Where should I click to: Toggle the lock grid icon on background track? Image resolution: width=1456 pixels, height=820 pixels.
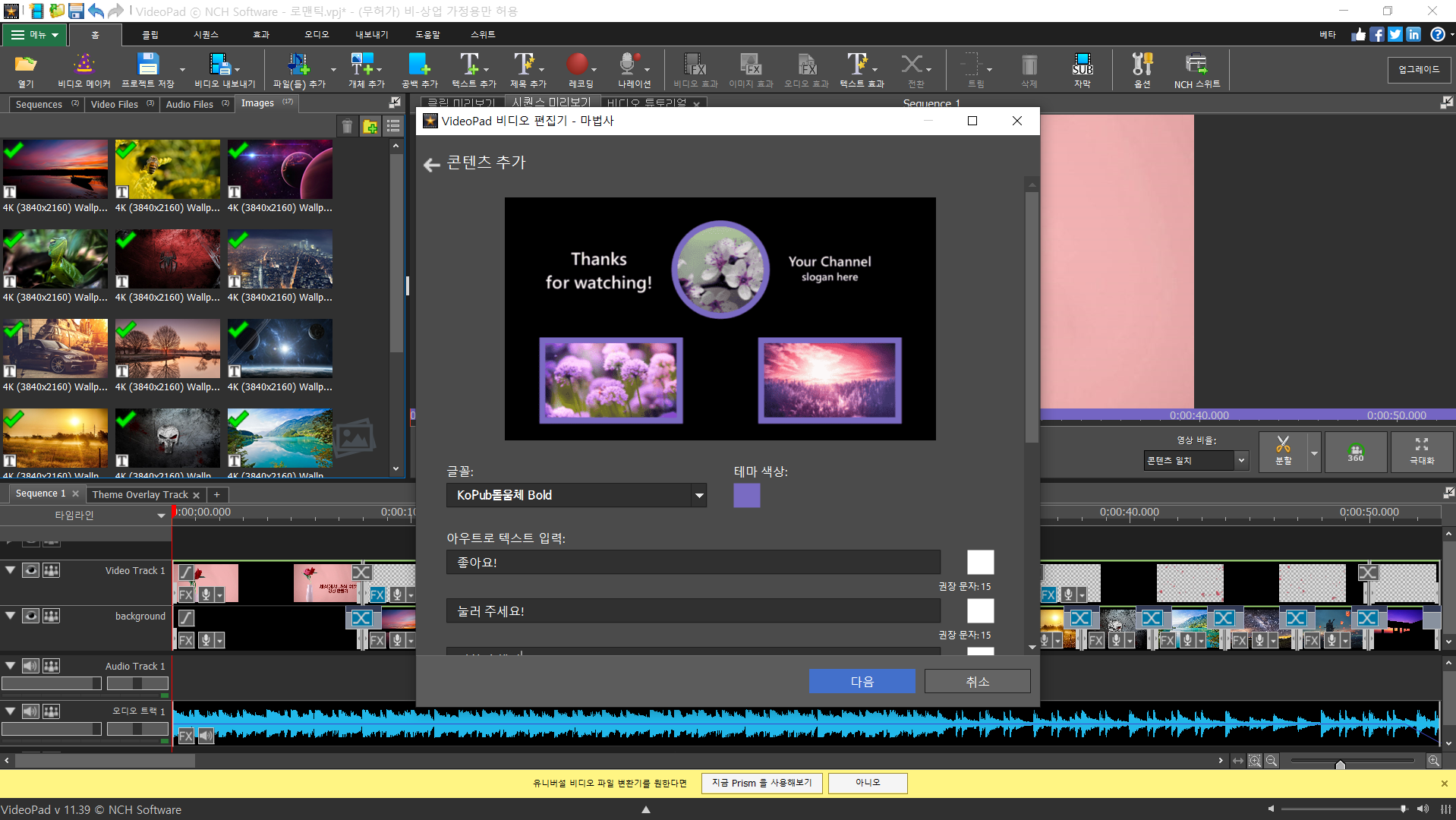coord(51,616)
